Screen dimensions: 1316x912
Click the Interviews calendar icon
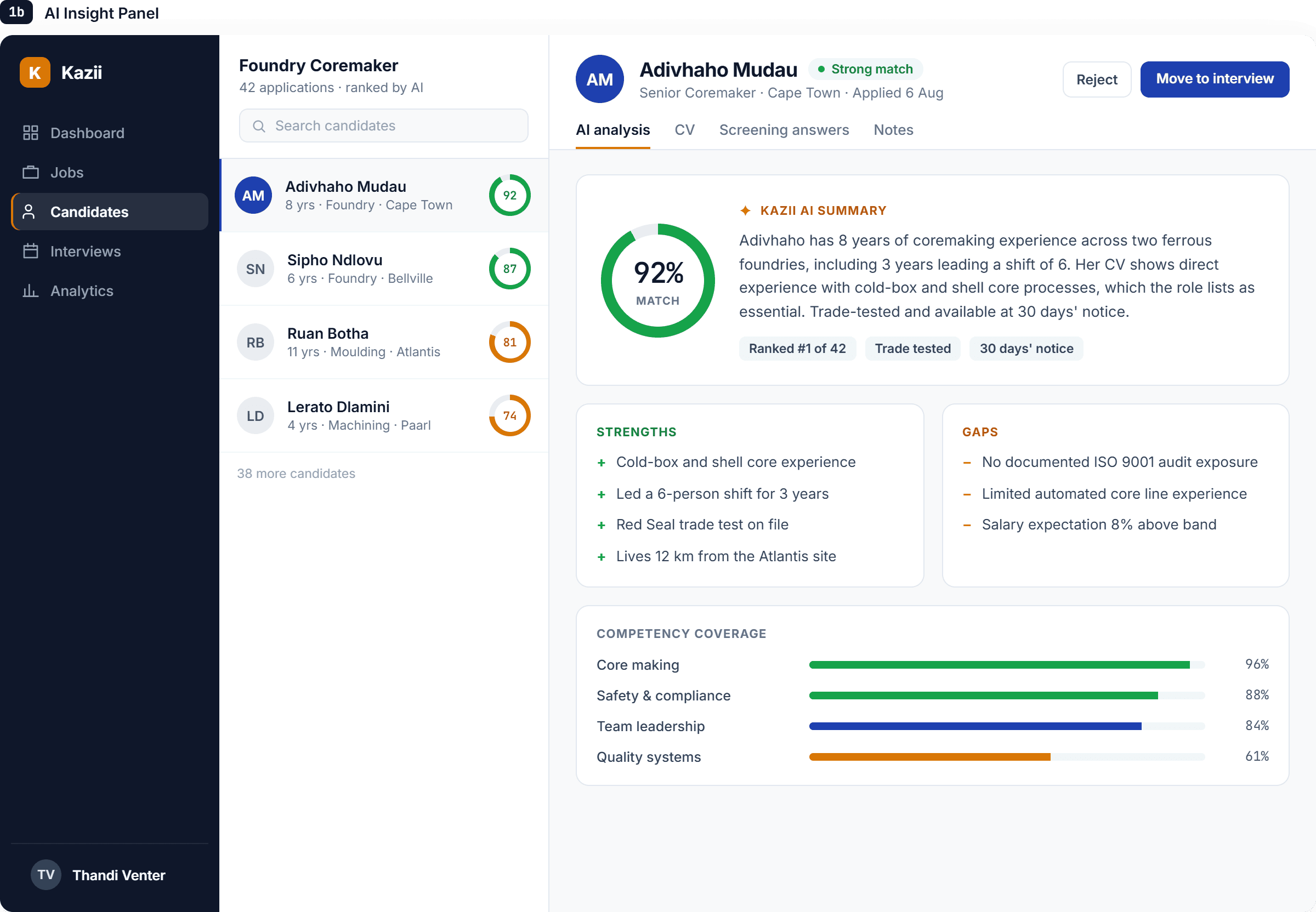(30, 251)
